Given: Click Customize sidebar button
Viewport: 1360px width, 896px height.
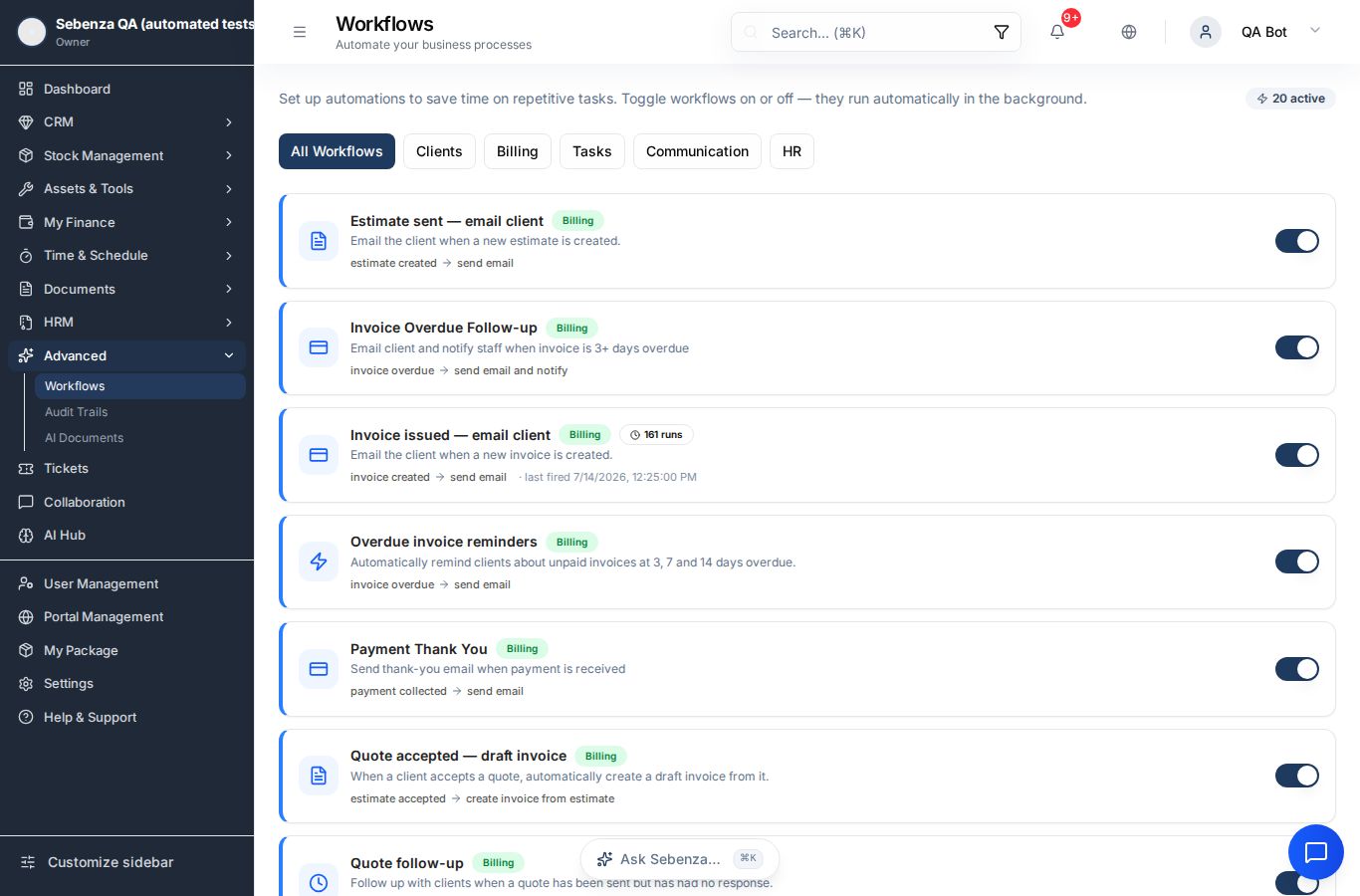Looking at the screenshot, I should point(126,862).
